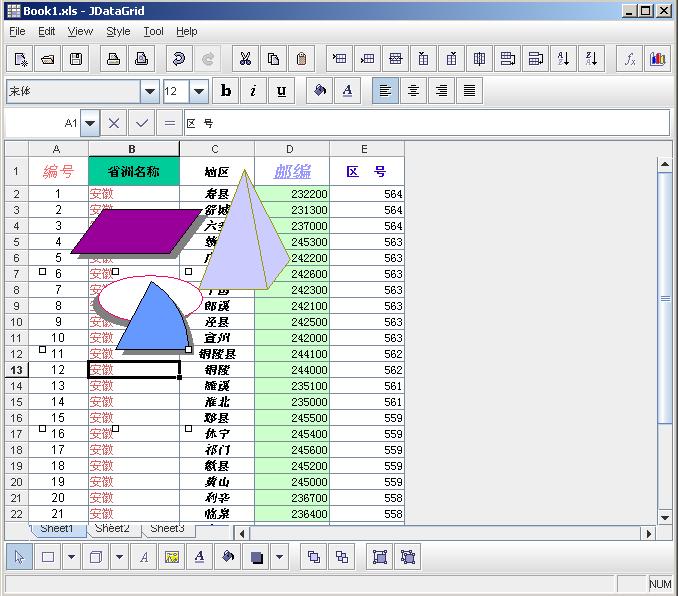Click the shadow color square swatch
678x596 pixels.
[256, 557]
